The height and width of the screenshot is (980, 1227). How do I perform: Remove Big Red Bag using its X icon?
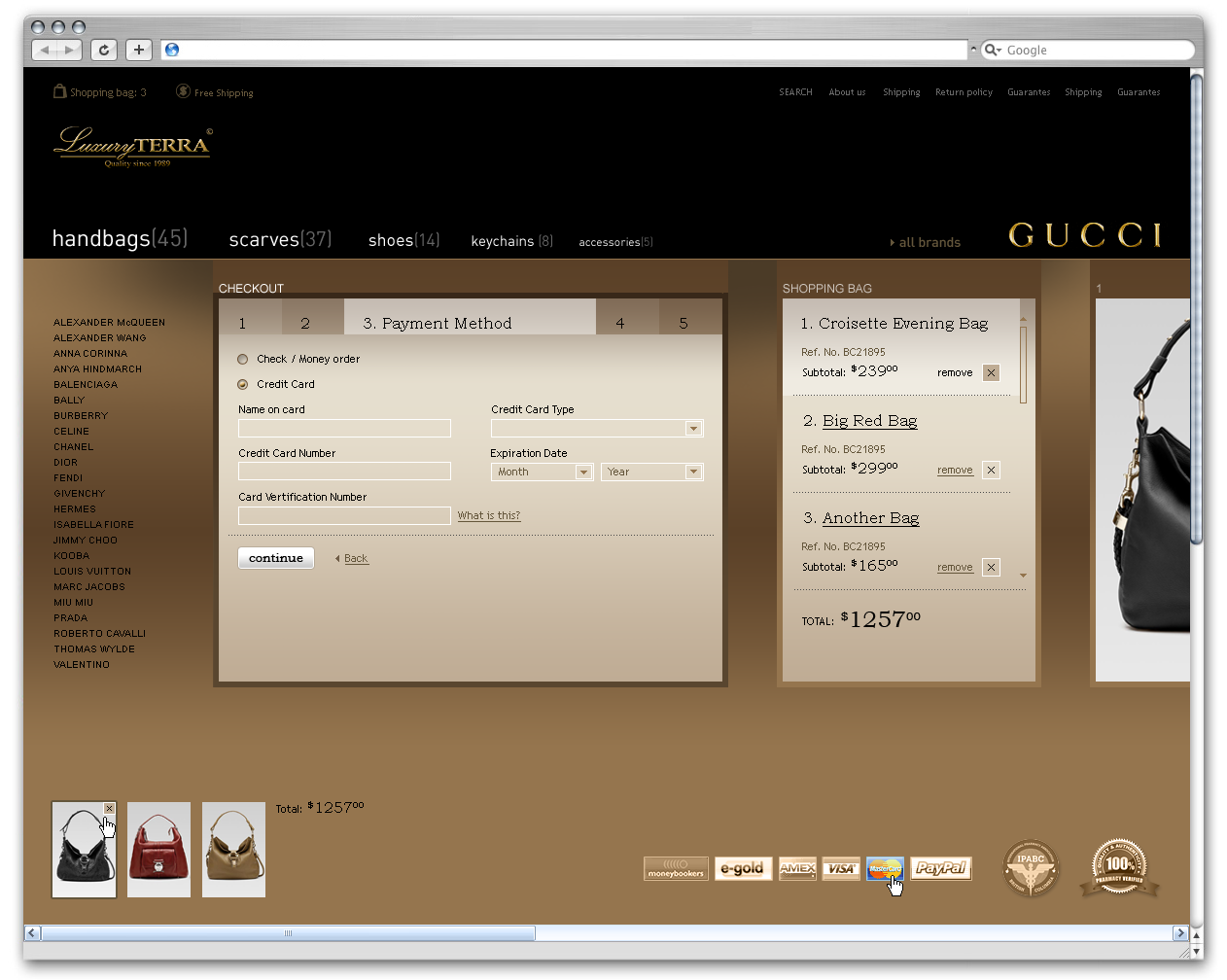pyautogui.click(x=991, y=470)
